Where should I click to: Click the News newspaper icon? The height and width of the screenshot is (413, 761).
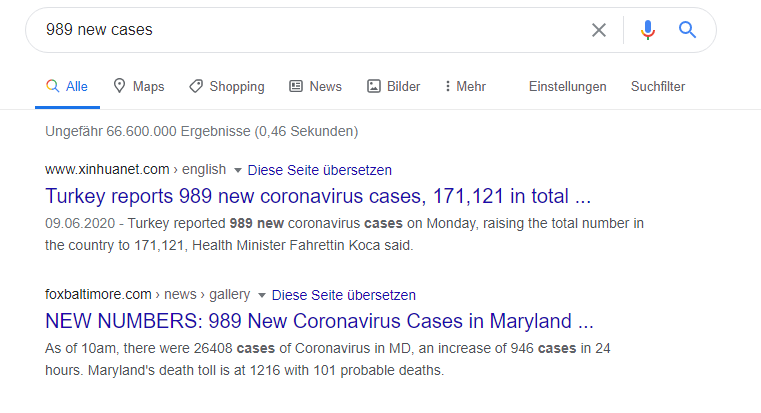click(x=296, y=86)
